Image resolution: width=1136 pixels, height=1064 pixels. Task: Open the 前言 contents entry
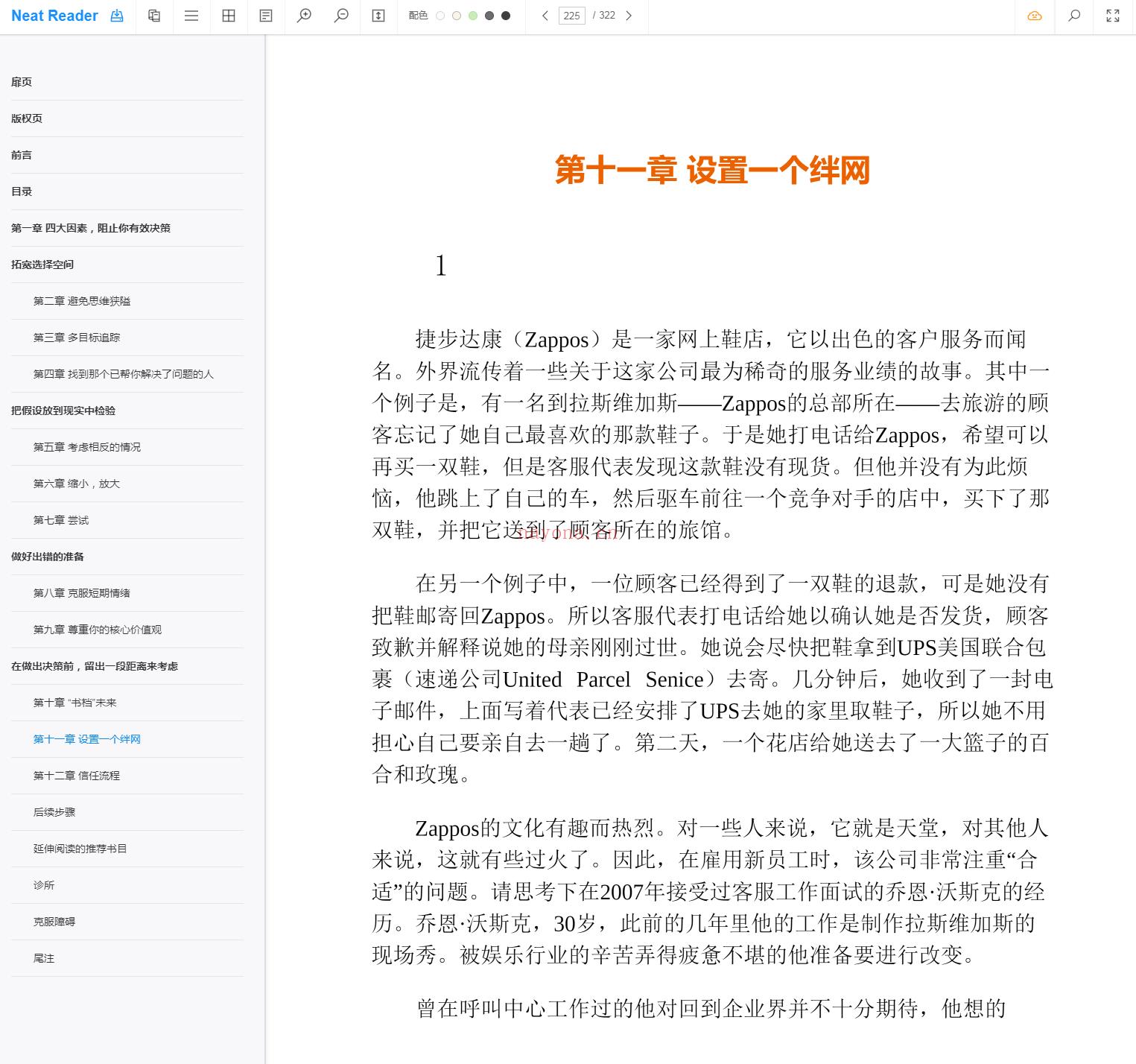tap(22, 155)
